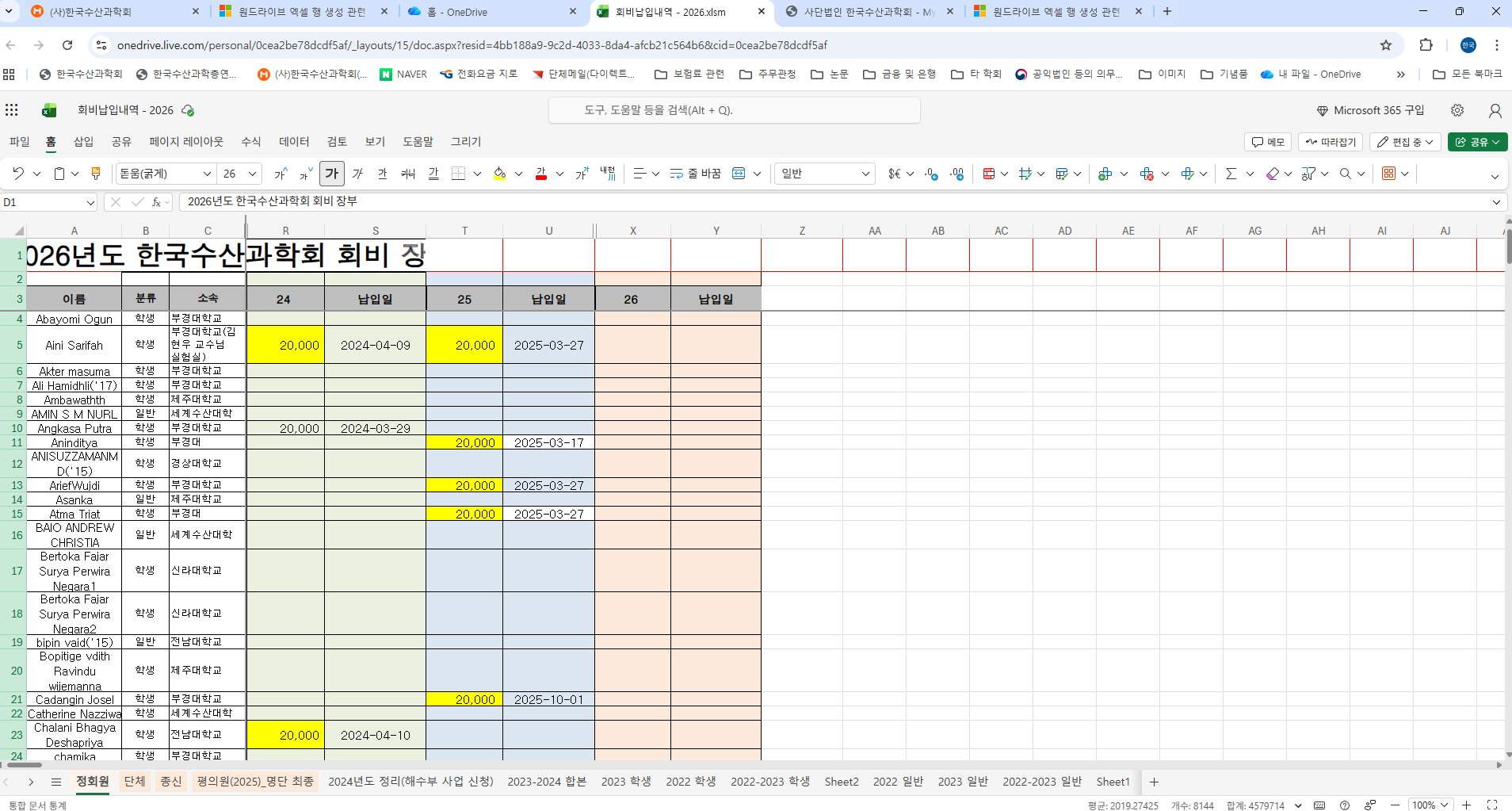This screenshot has height=811, width=1512.
Task: Click the Clear eraser icon
Action: [1272, 174]
